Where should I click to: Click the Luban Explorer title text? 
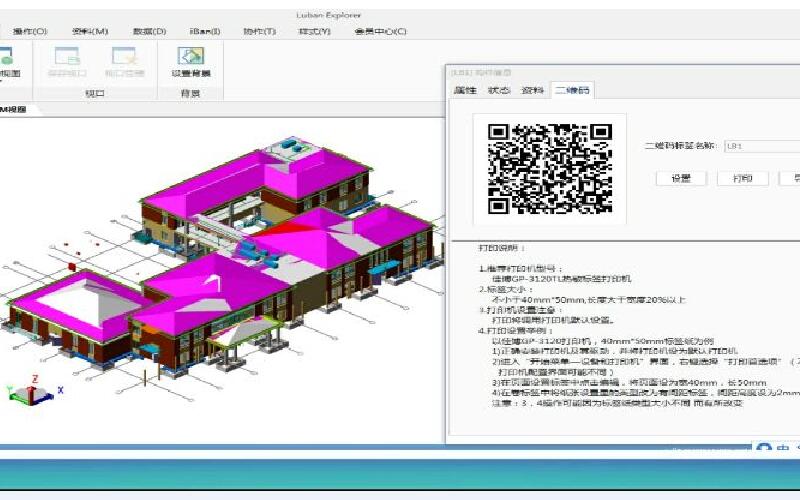point(329,15)
